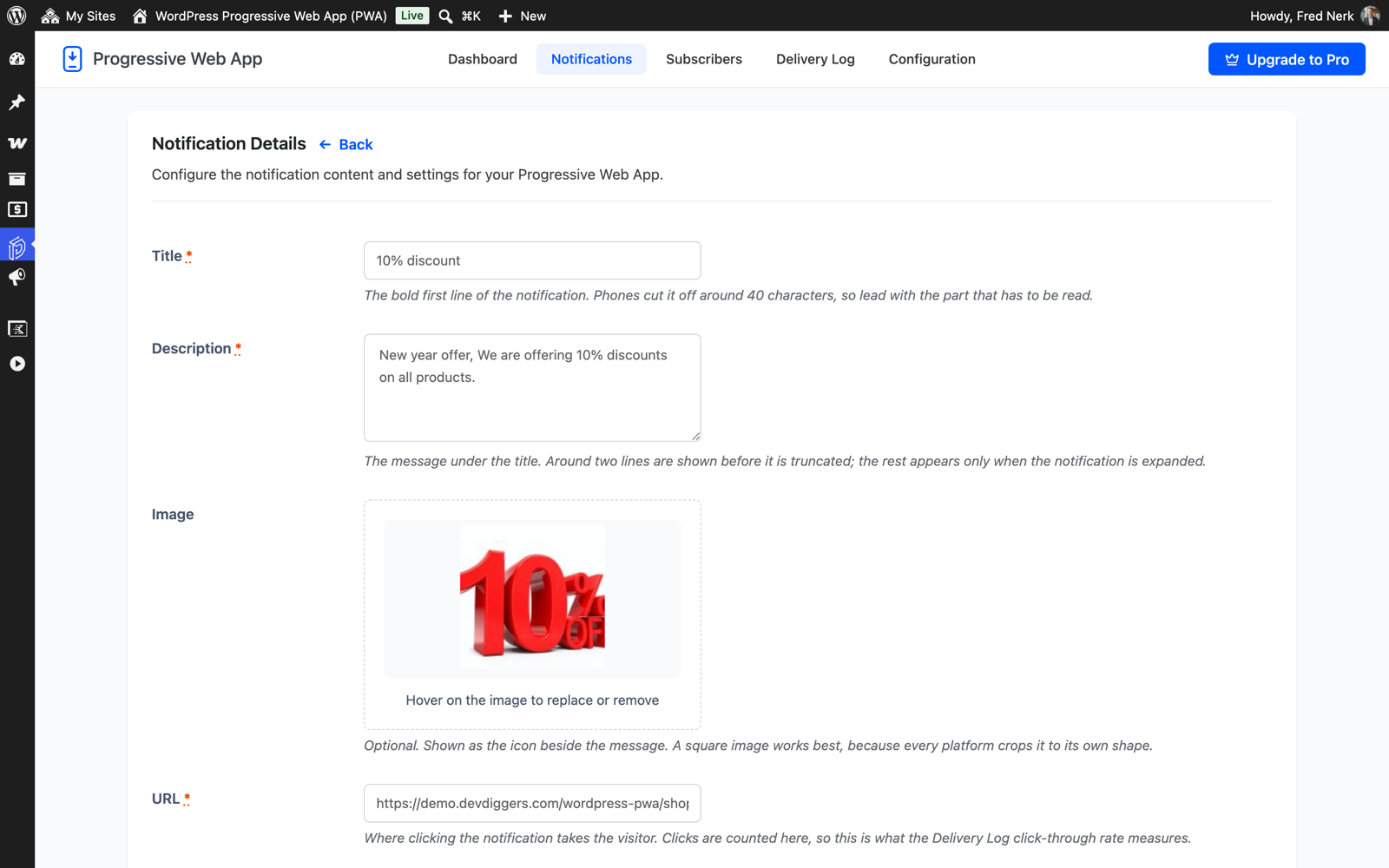This screenshot has height=868, width=1389.
Task: Select the Notifications tab
Action: tap(591, 59)
